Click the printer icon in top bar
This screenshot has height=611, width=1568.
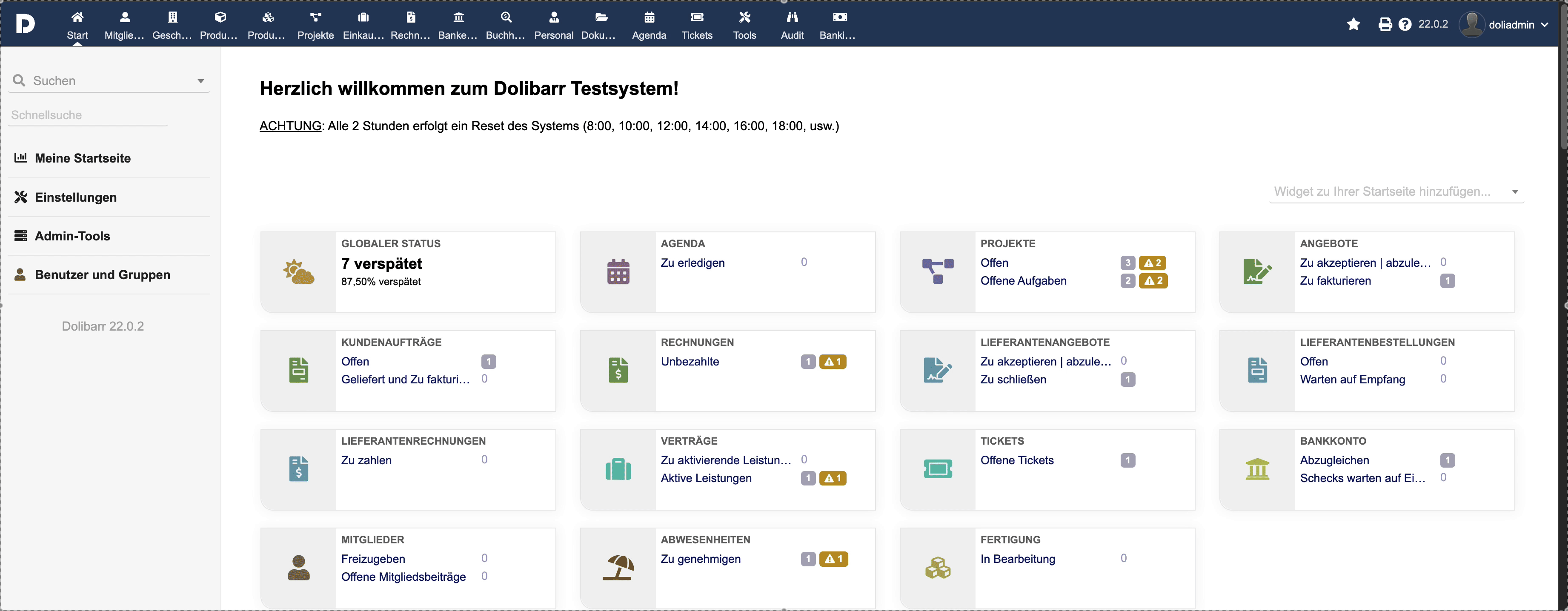[x=1385, y=24]
